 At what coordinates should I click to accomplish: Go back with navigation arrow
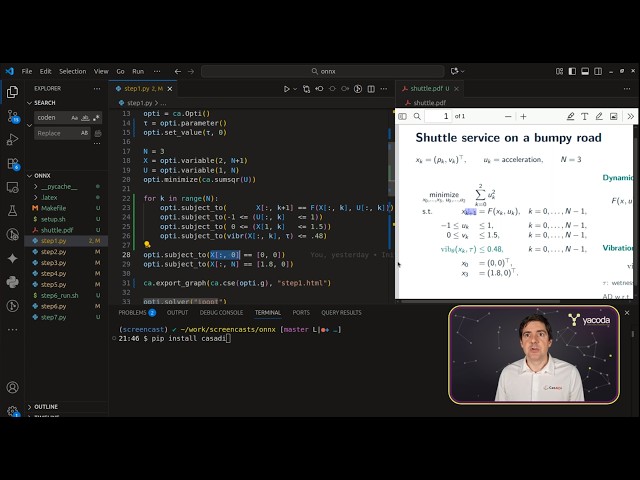pyautogui.click(x=178, y=71)
